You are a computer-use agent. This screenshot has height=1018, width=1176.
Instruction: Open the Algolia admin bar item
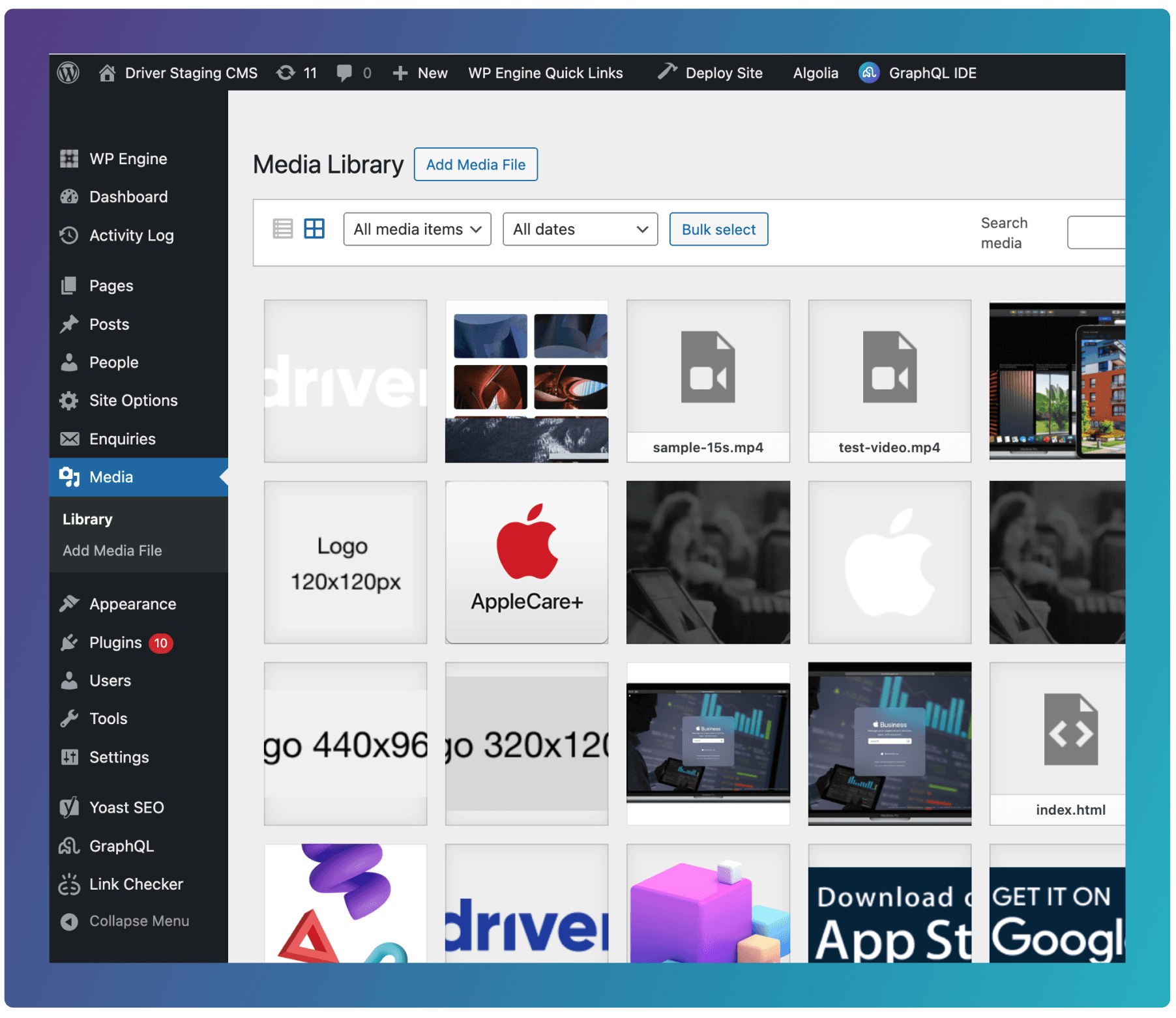[816, 73]
